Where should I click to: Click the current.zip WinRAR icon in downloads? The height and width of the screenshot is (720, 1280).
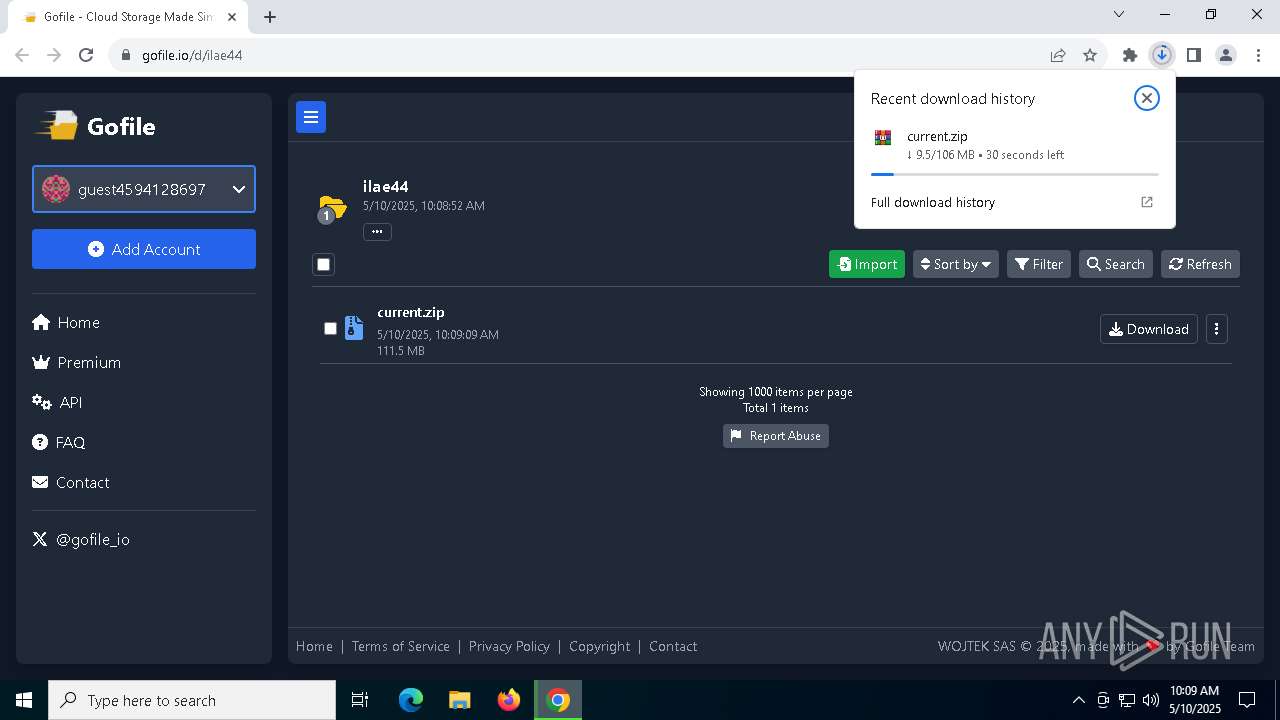tap(883, 138)
